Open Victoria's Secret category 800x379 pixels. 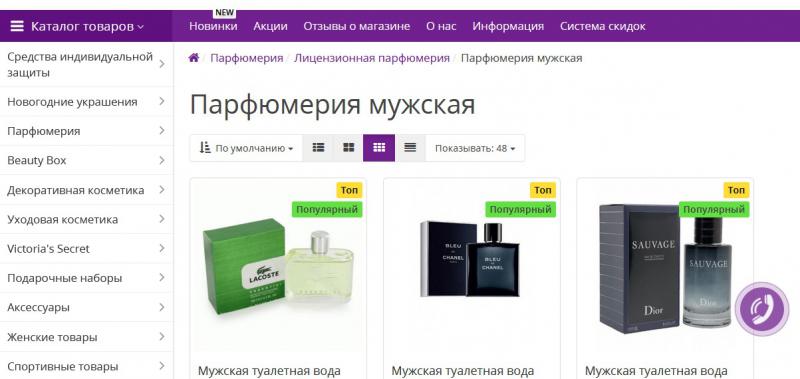(x=48, y=249)
